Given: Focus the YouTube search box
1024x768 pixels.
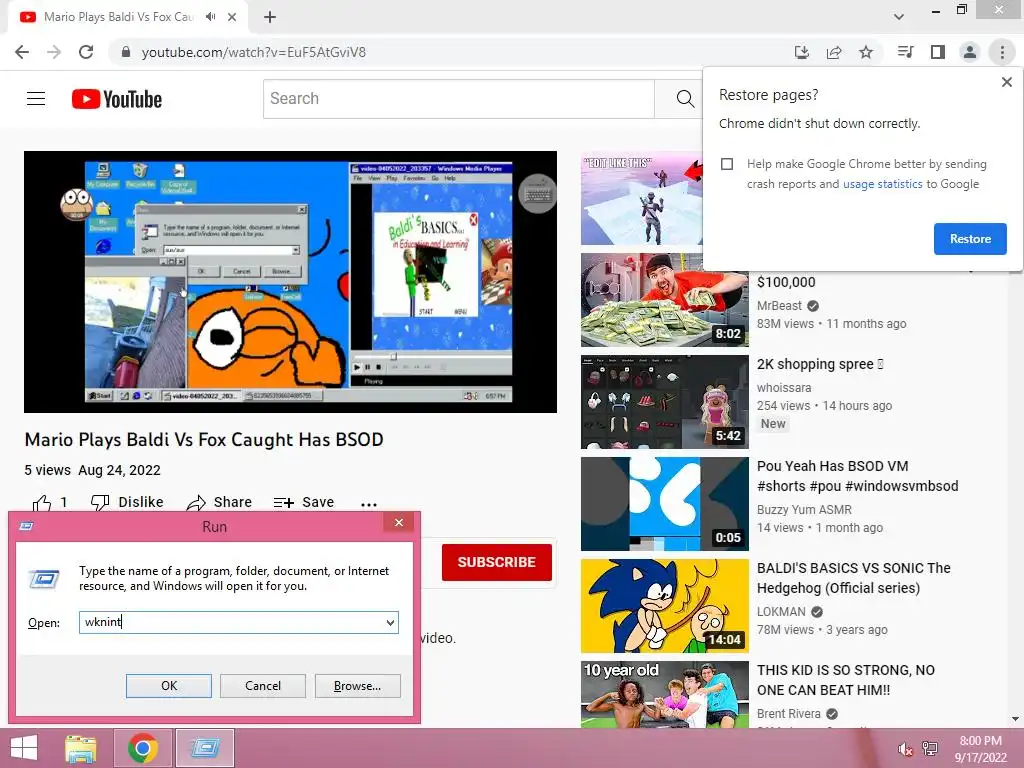Looking at the screenshot, I should pos(458,99).
